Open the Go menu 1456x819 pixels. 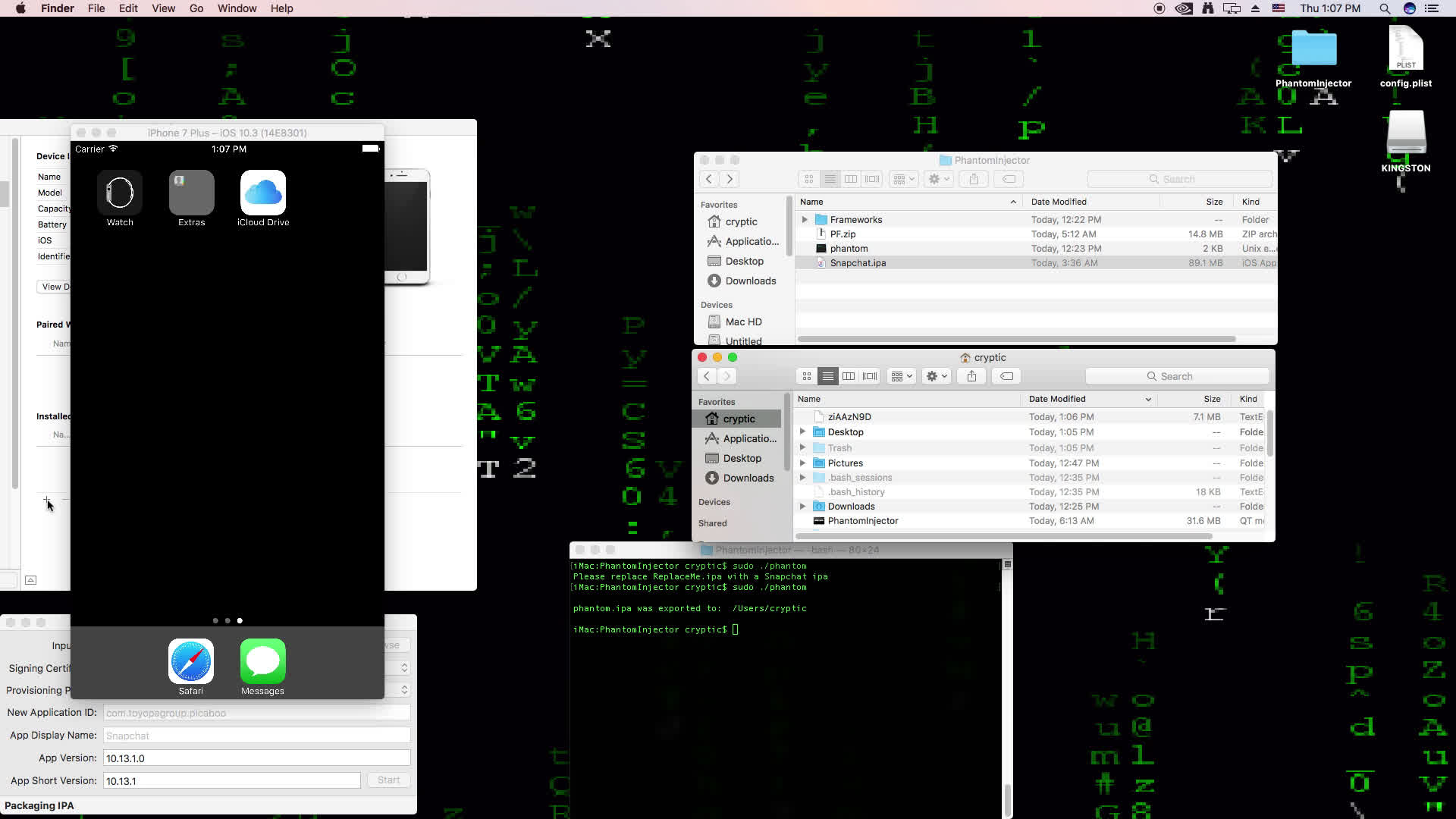pos(196,8)
